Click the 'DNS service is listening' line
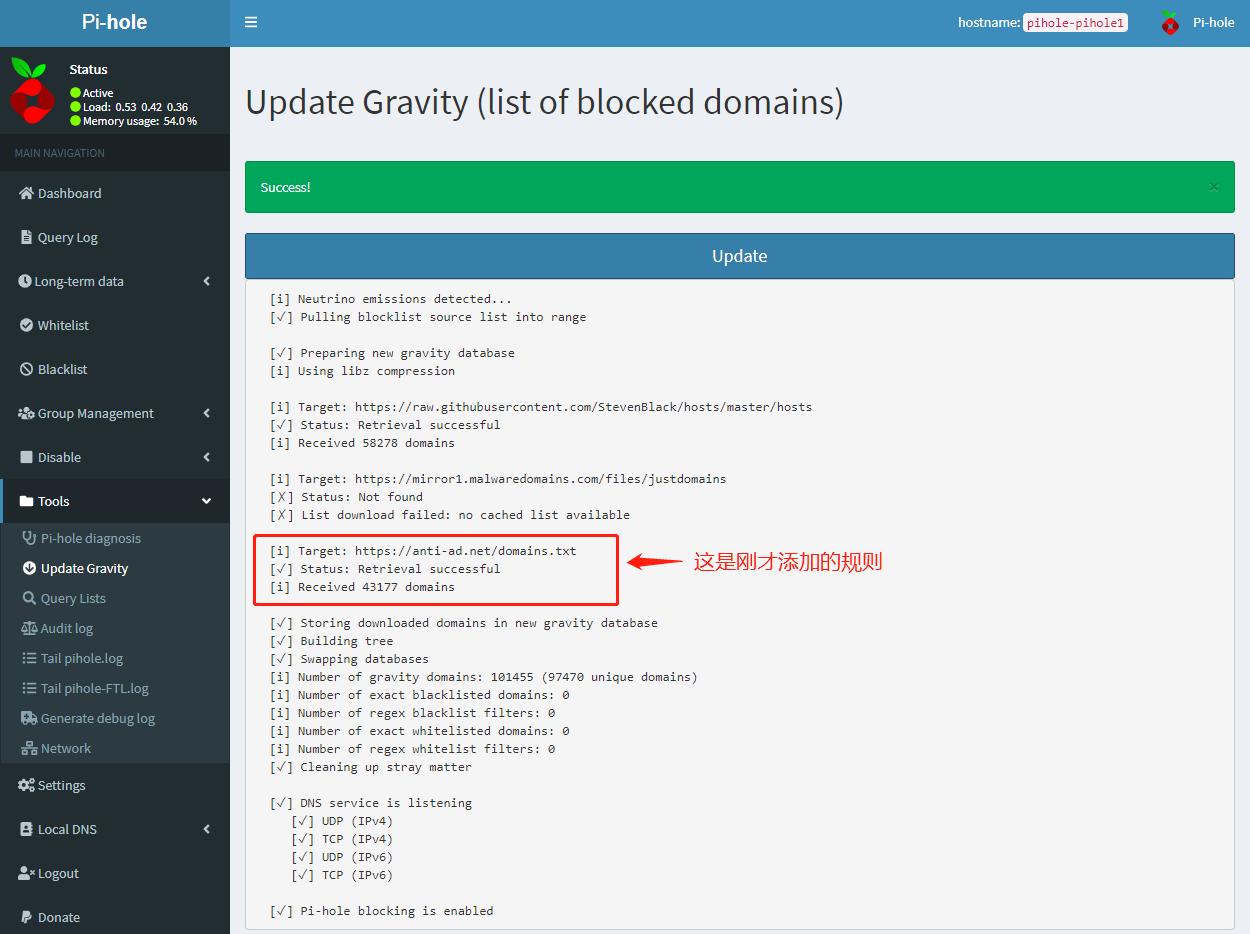The width and height of the screenshot is (1250, 934). pos(371,803)
